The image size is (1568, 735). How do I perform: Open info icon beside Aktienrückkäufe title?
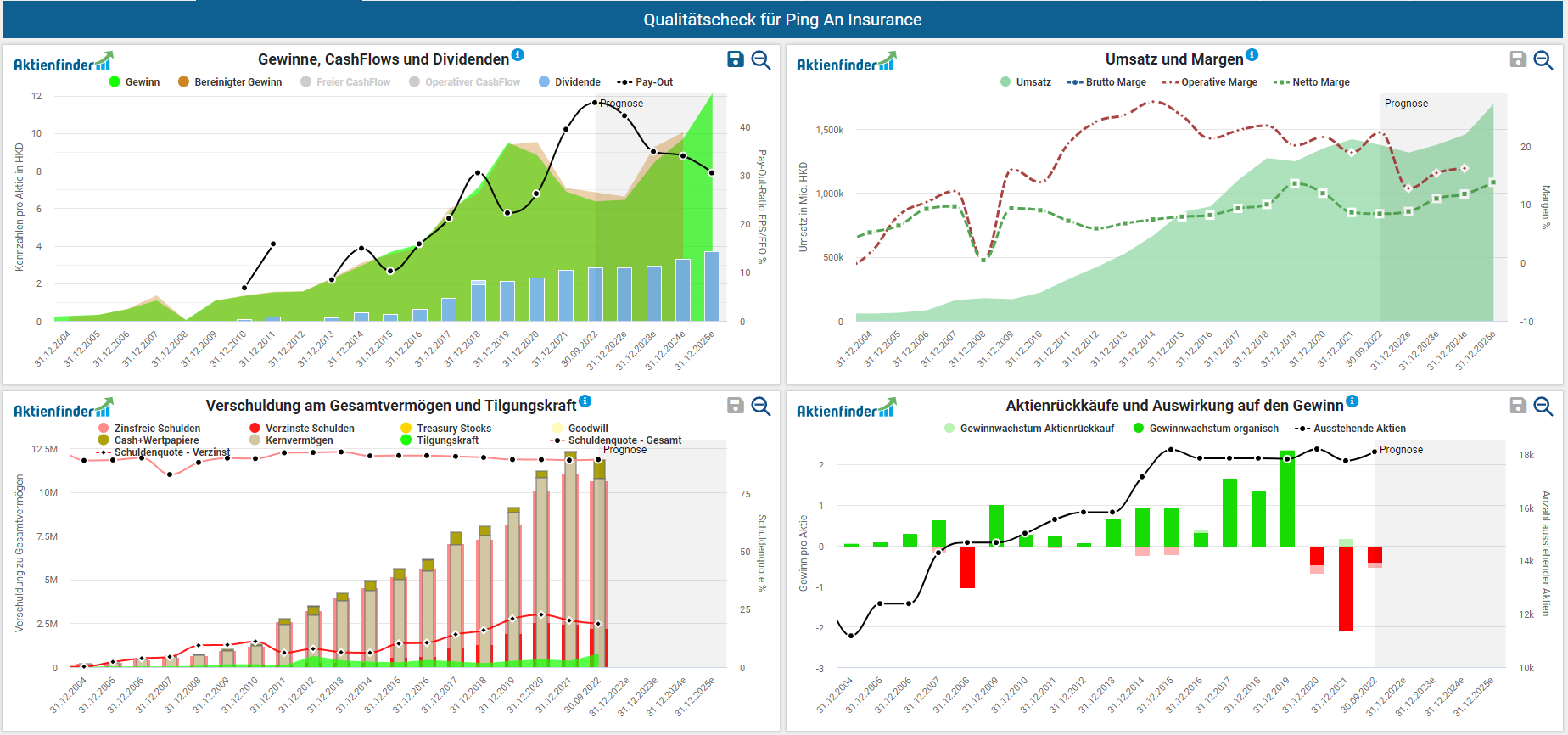coord(1352,401)
